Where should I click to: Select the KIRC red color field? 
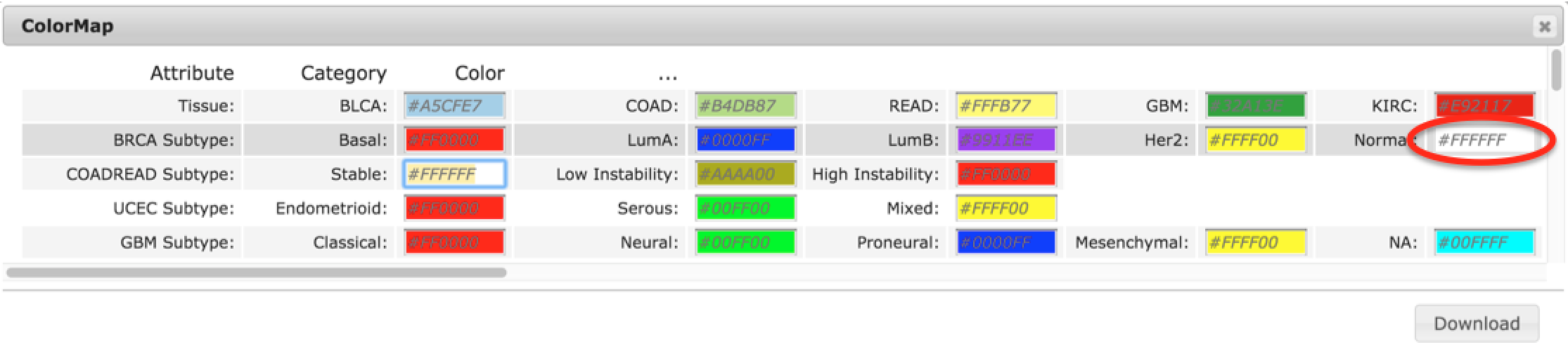point(1484,106)
